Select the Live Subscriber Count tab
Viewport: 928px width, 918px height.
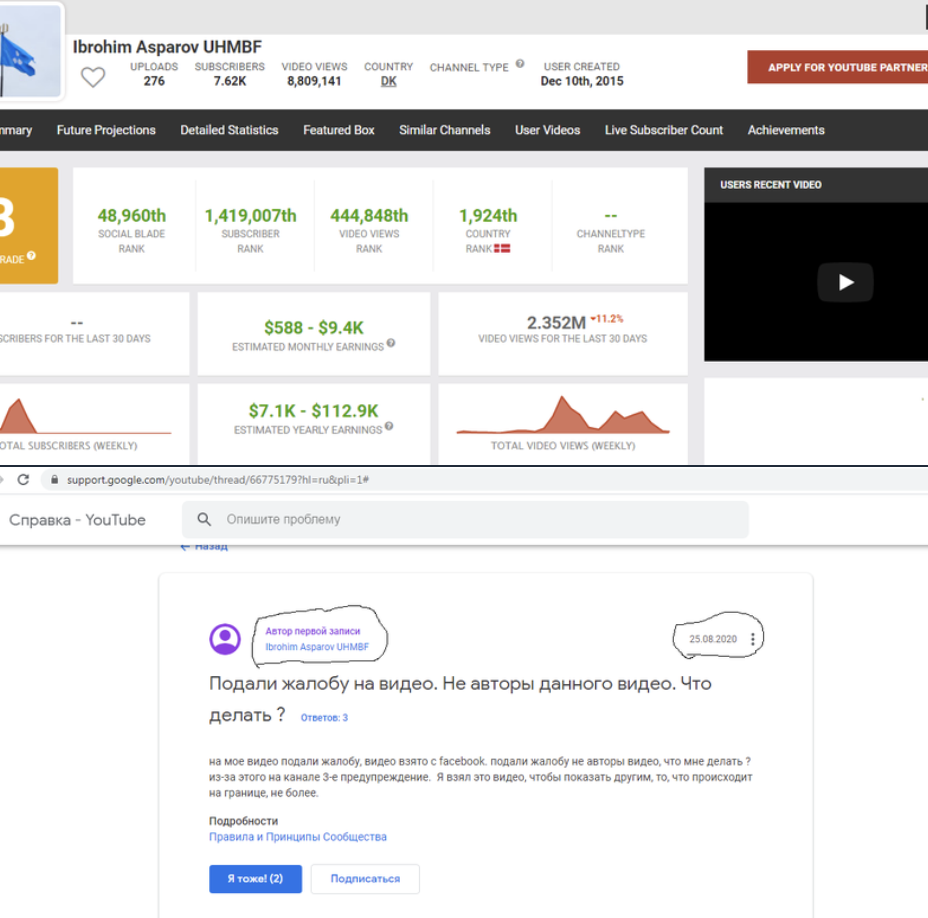click(664, 130)
